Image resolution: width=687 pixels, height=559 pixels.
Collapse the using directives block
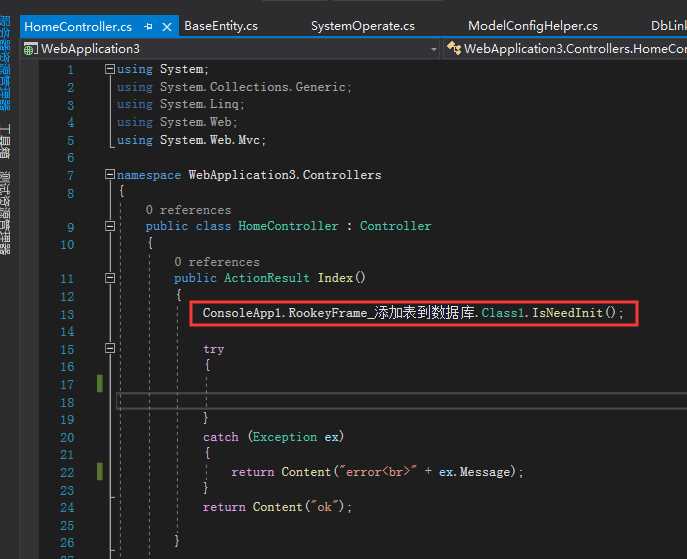(x=110, y=69)
